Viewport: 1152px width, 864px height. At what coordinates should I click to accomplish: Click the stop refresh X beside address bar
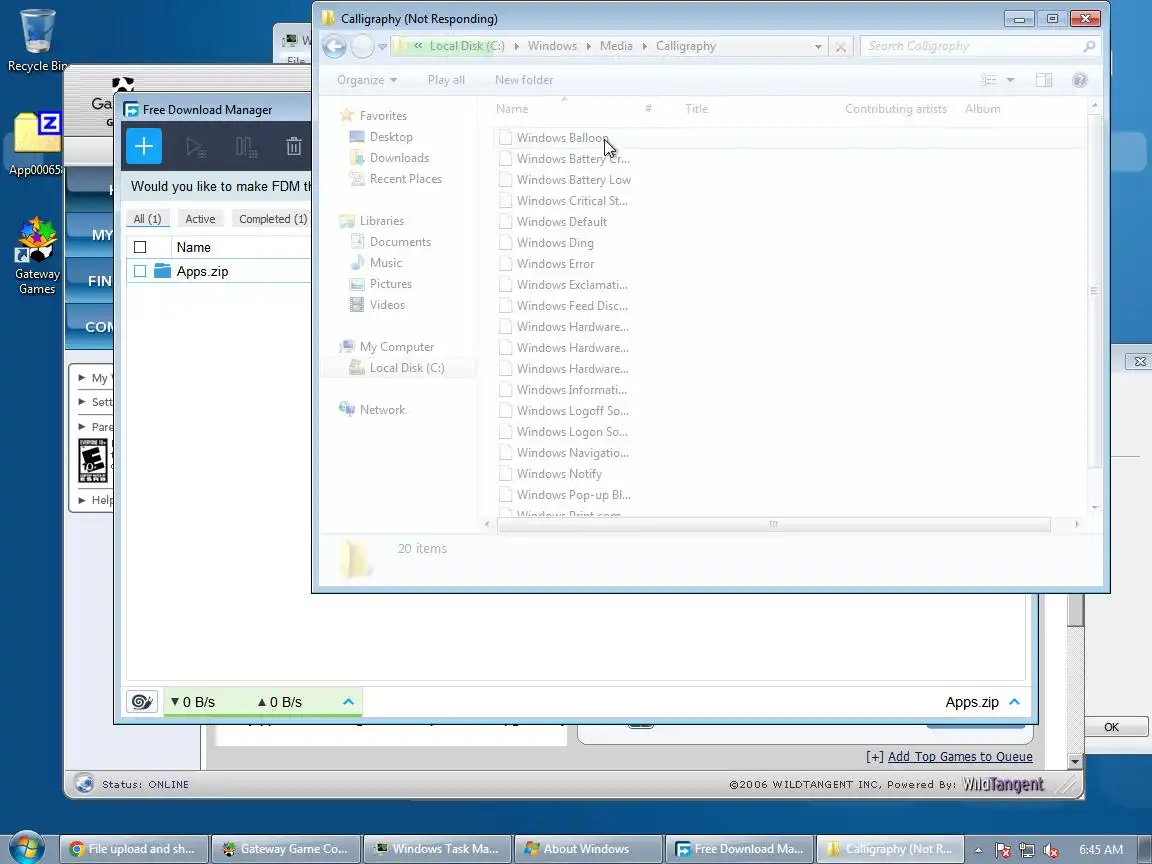(840, 46)
